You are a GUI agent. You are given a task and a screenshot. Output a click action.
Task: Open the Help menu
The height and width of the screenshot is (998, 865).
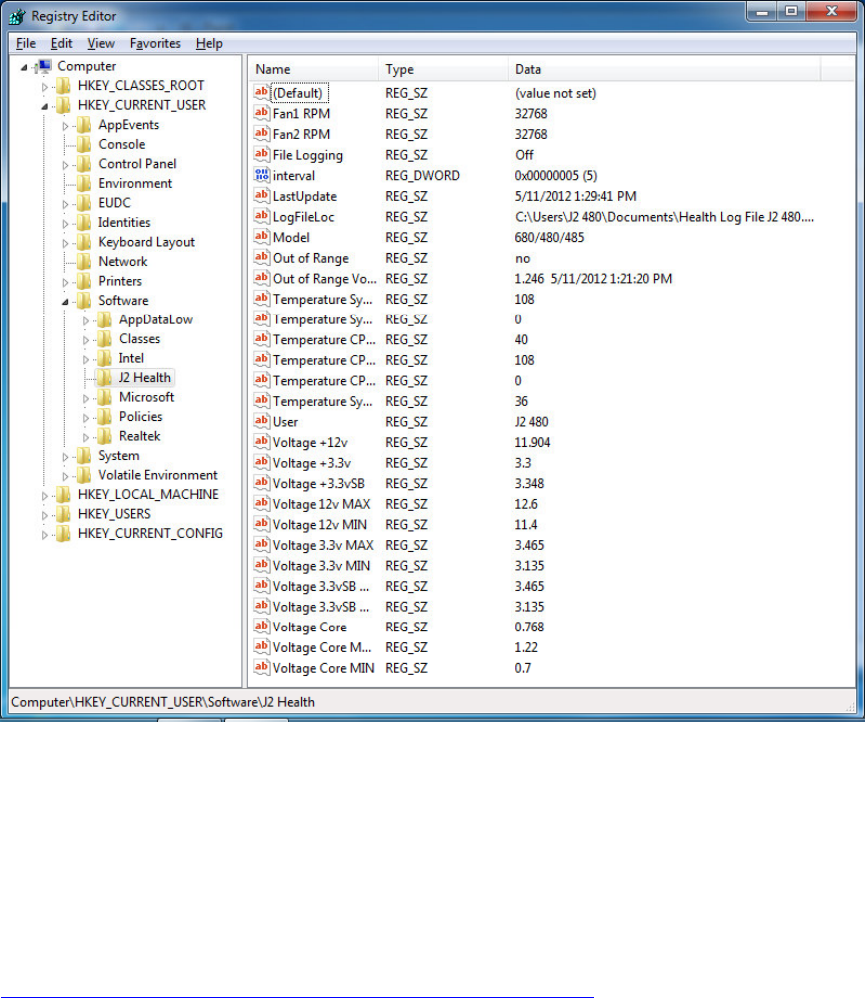[x=209, y=43]
